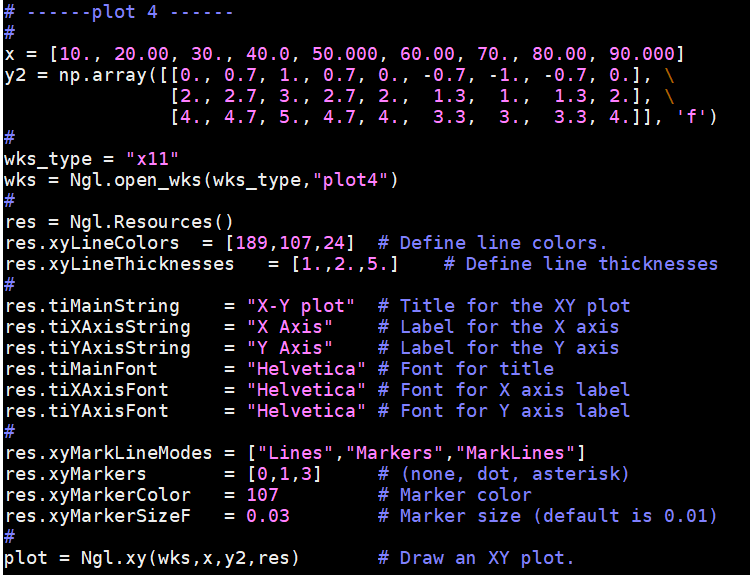750x575 pixels.
Task: Click 'Ngl.Resources()' text
Action: pyautogui.click(x=152, y=222)
